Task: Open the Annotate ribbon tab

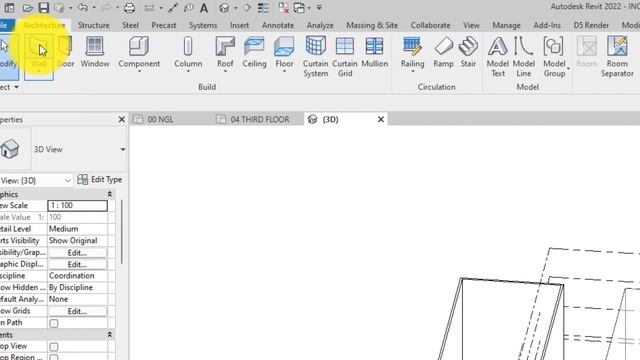Action: pos(278,25)
